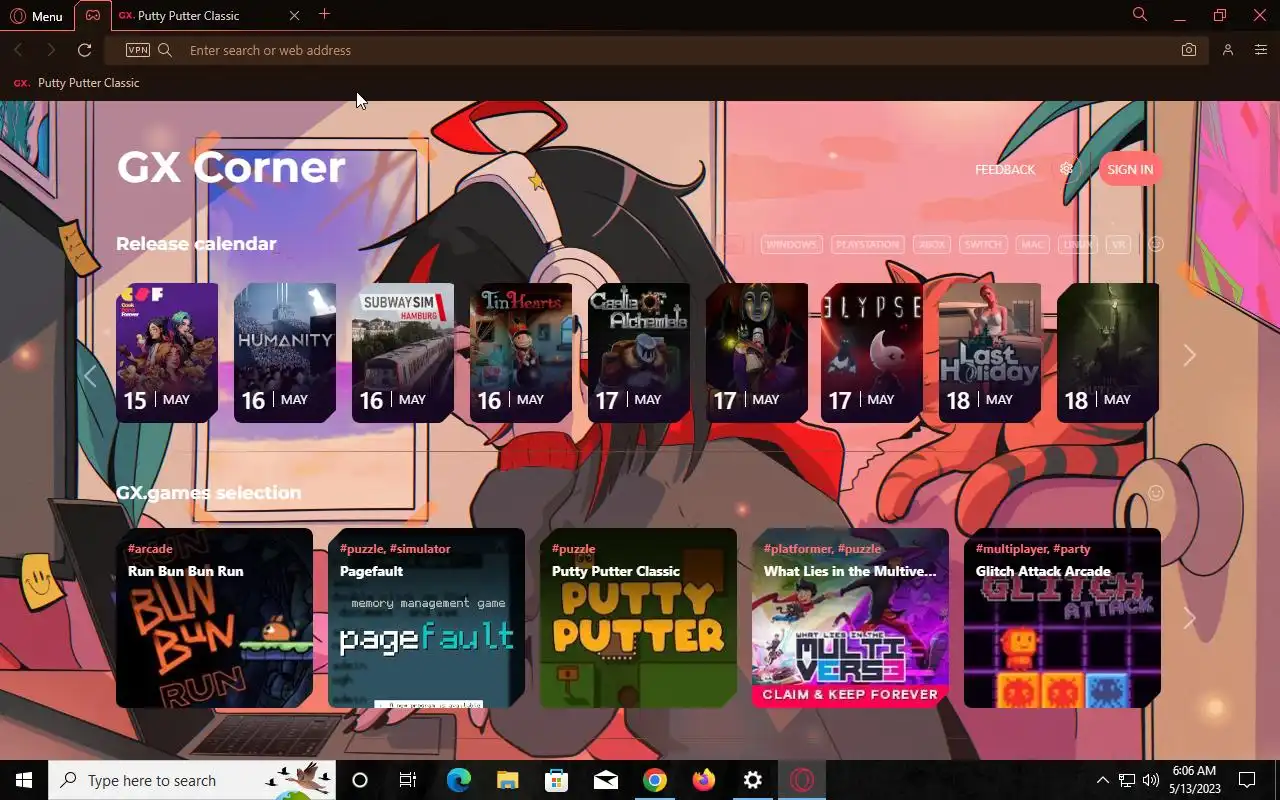Toggle the WINDOWS platform filter
The width and height of the screenshot is (1280, 800).
[x=791, y=244]
